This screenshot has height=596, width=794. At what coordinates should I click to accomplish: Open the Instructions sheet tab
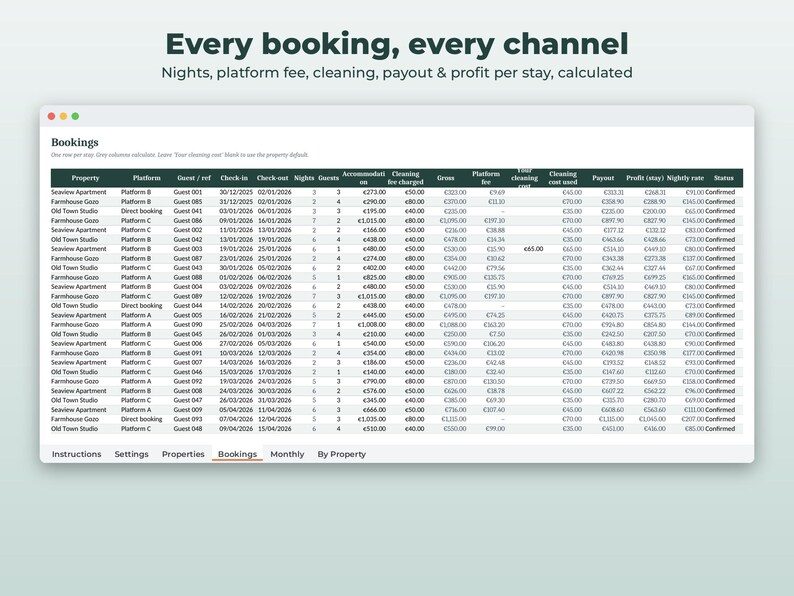76,454
